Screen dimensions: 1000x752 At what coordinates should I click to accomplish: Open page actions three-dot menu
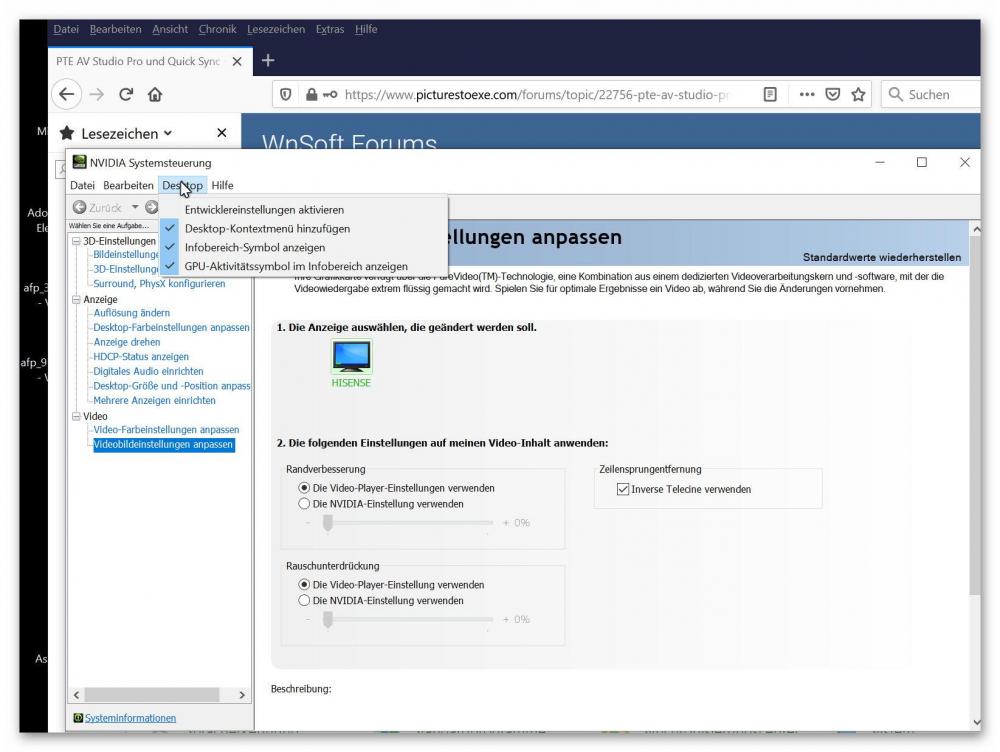click(x=807, y=94)
